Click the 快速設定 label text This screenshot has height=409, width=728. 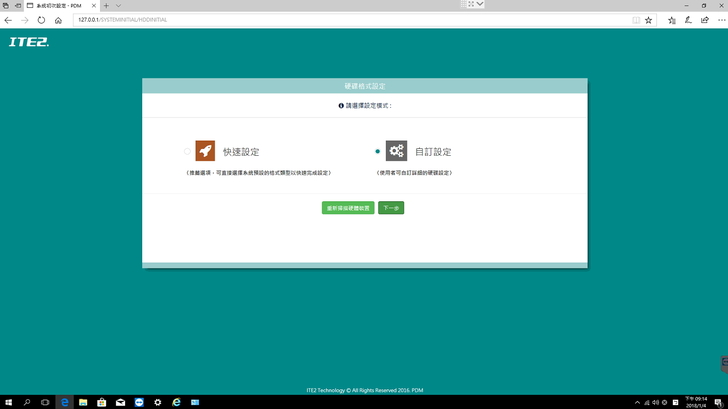[241, 152]
